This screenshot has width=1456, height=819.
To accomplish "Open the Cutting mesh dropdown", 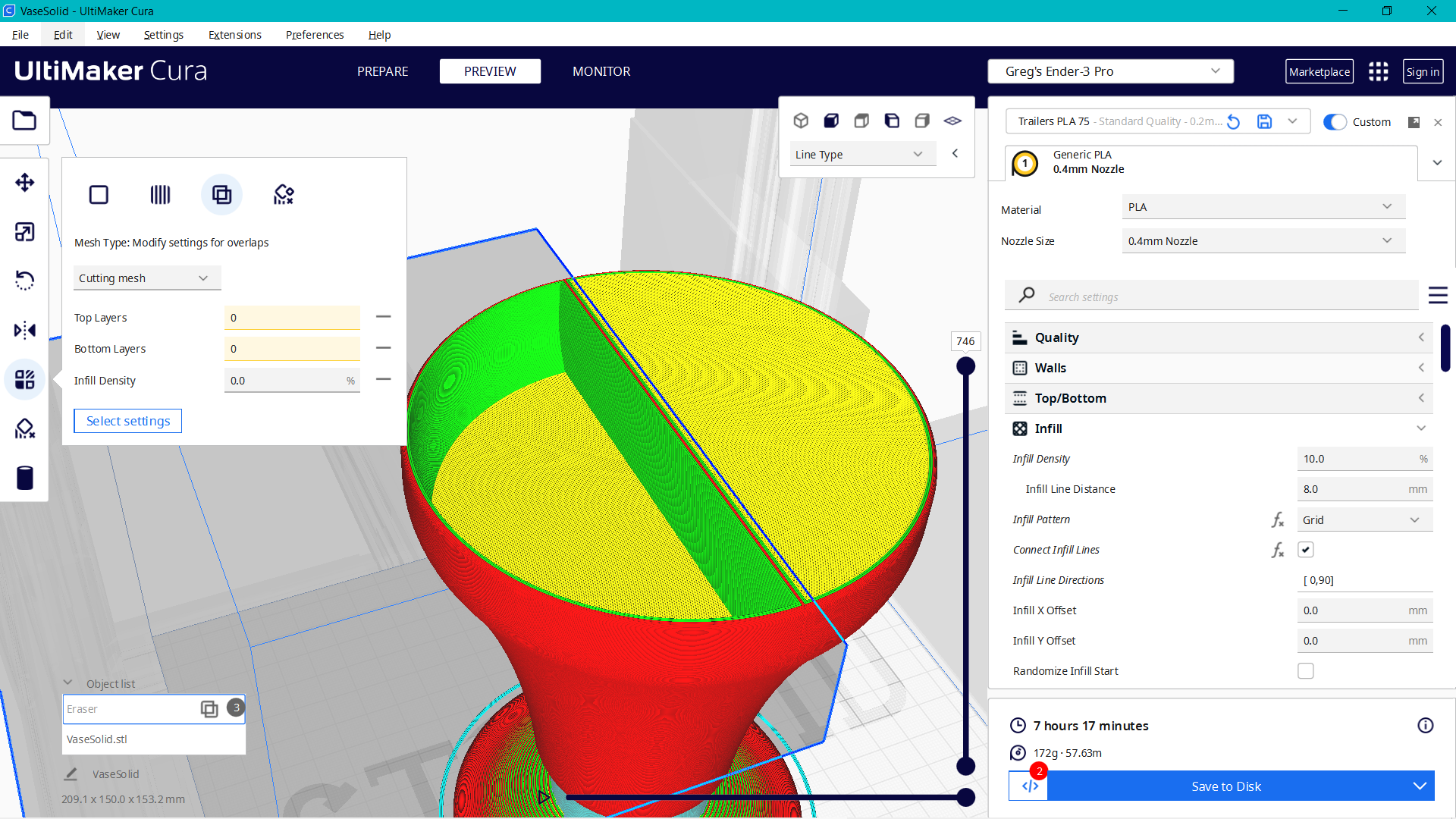I will coord(146,278).
